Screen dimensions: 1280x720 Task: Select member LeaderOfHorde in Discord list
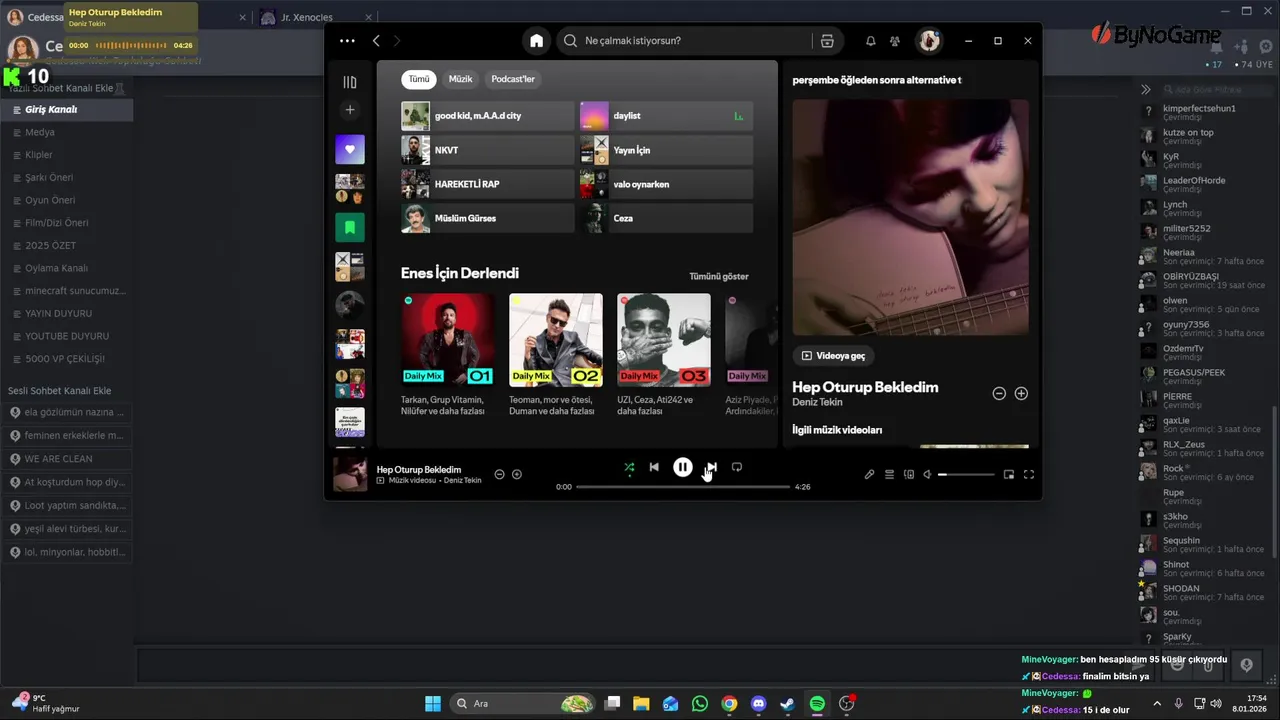(1205, 184)
